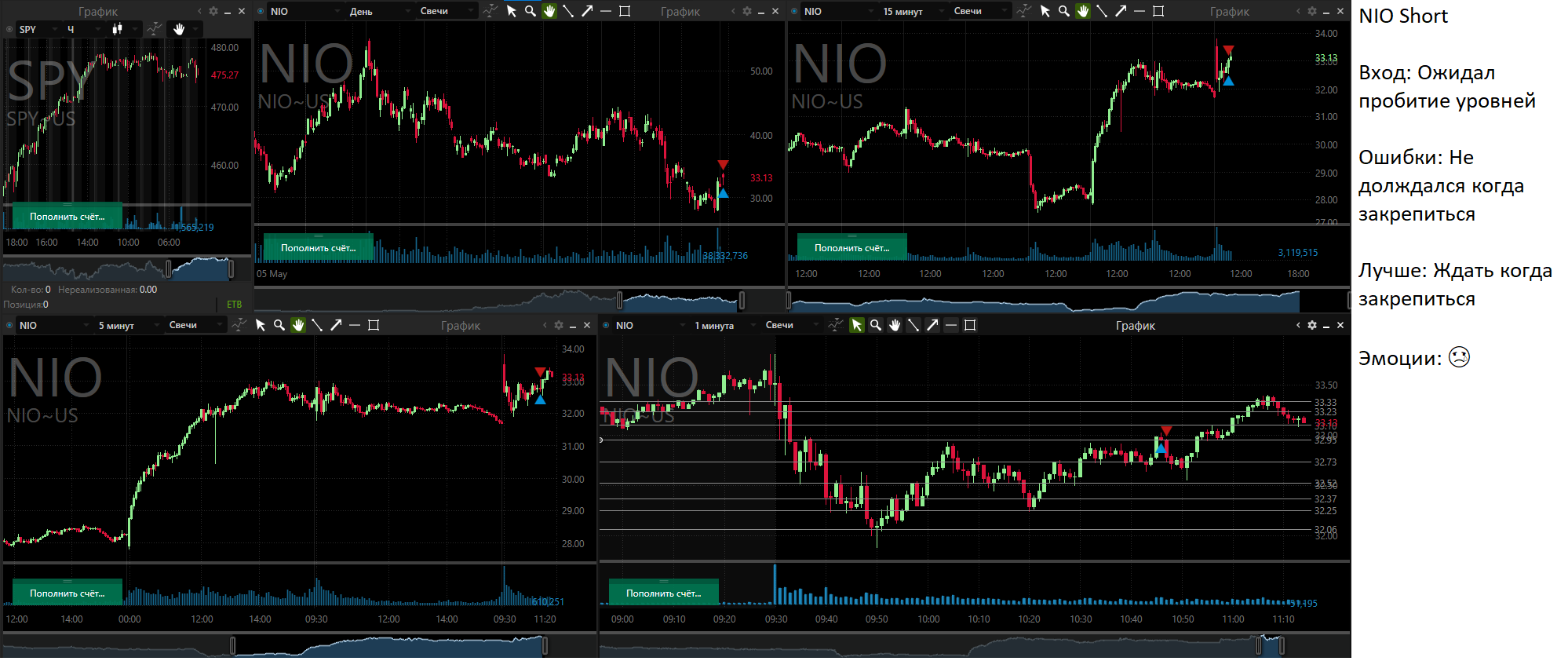Open SPY symbol dropdown
The width and height of the screenshot is (1568, 661).
coord(37,29)
